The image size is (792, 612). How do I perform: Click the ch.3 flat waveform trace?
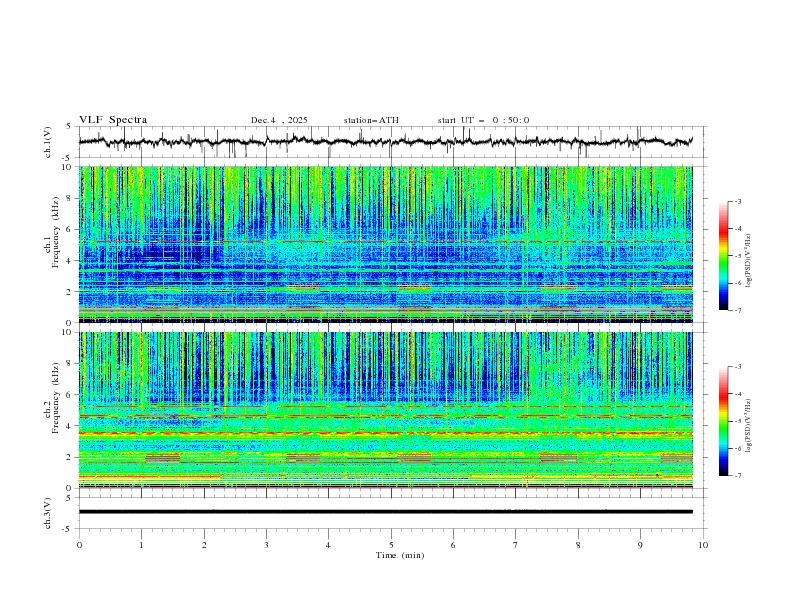[x=386, y=512]
